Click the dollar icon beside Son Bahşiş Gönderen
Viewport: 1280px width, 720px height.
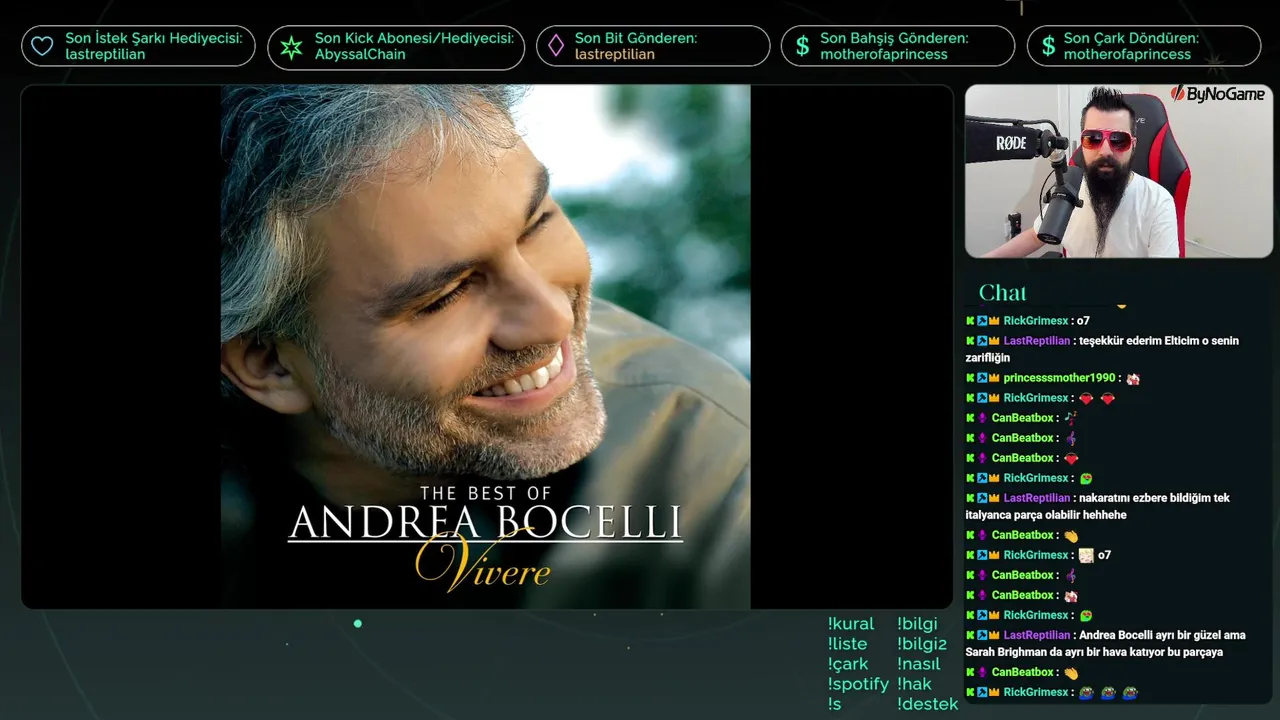click(x=802, y=46)
